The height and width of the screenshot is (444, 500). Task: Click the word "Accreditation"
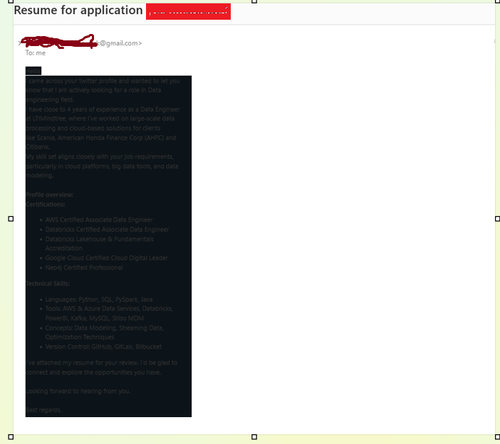pyautogui.click(x=64, y=248)
